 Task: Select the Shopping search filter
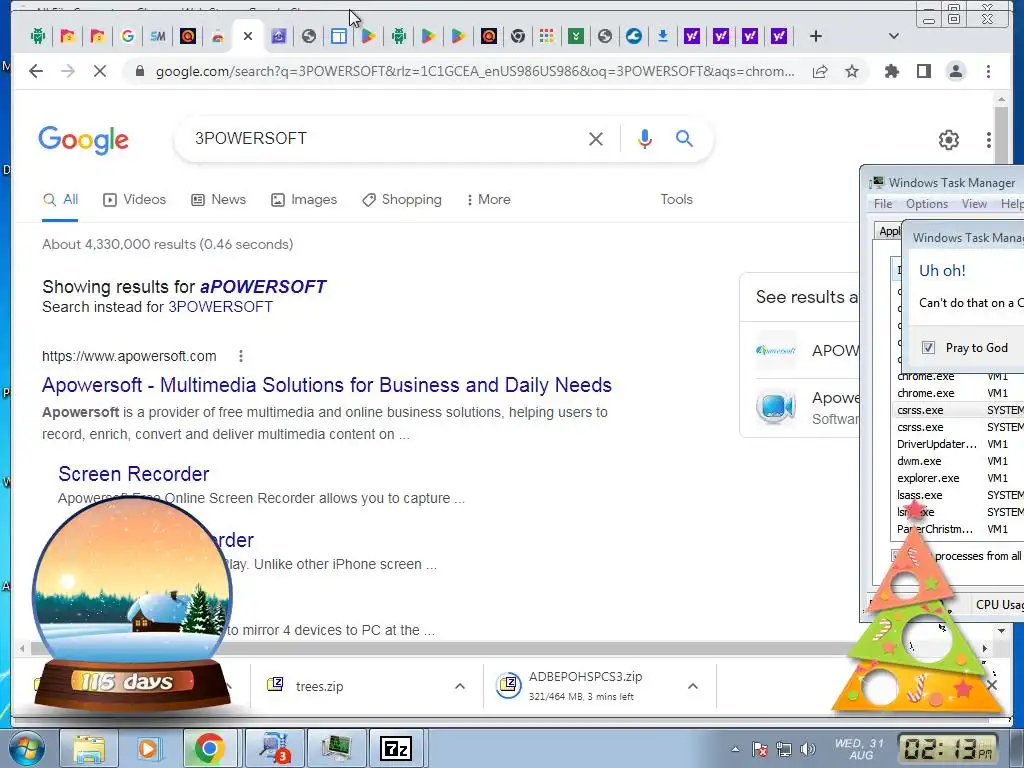[x=402, y=200]
